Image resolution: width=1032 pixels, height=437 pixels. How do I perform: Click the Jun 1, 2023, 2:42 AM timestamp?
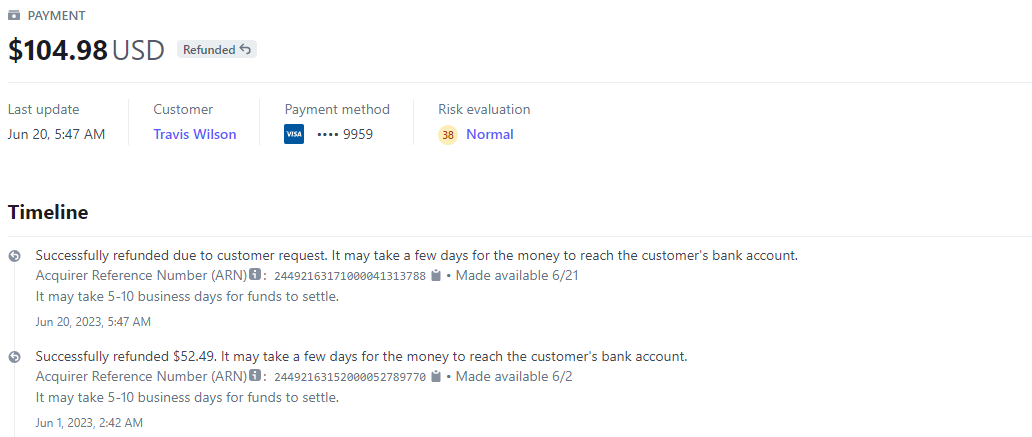point(89,423)
